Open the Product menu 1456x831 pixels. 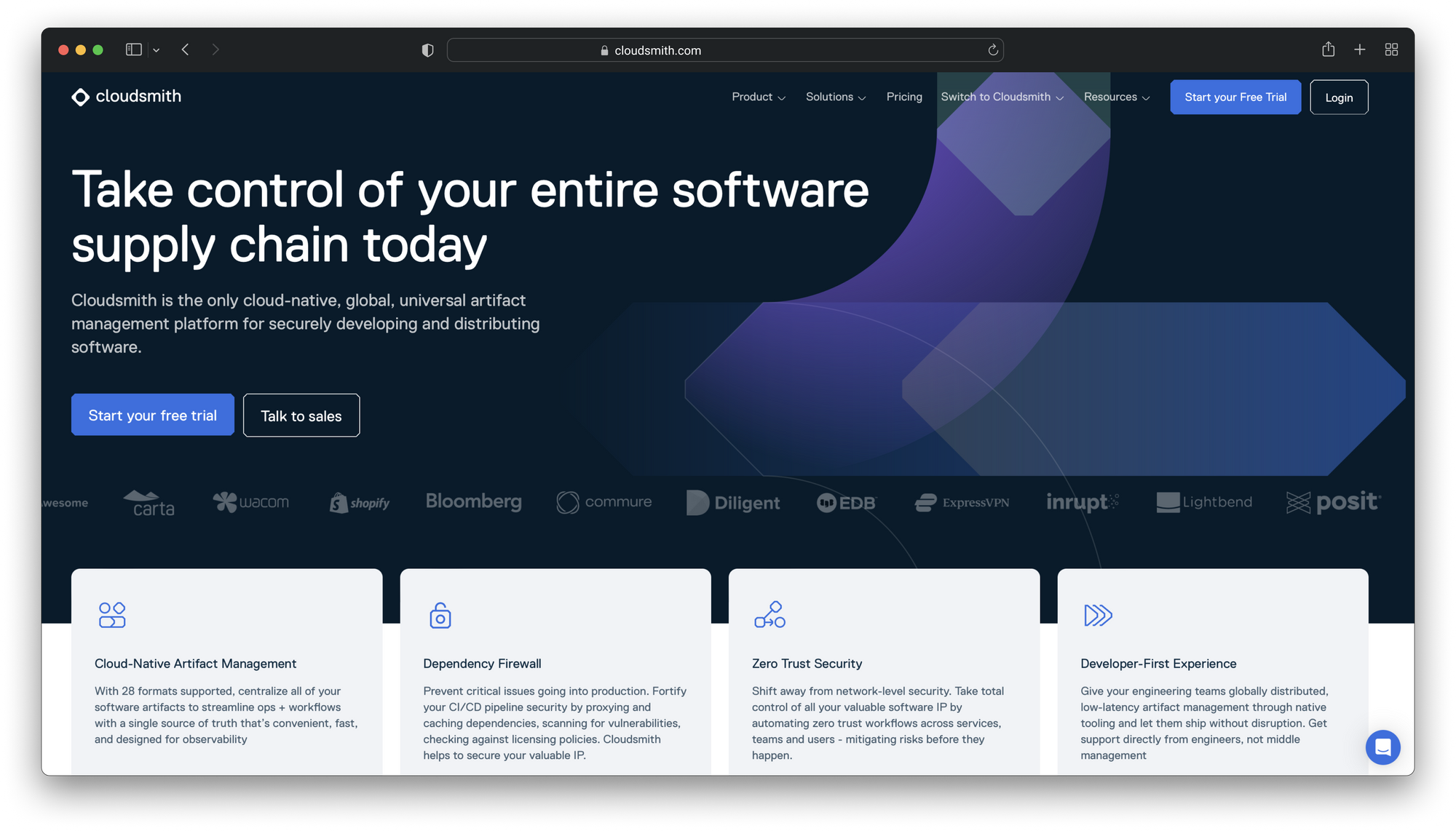tap(759, 97)
